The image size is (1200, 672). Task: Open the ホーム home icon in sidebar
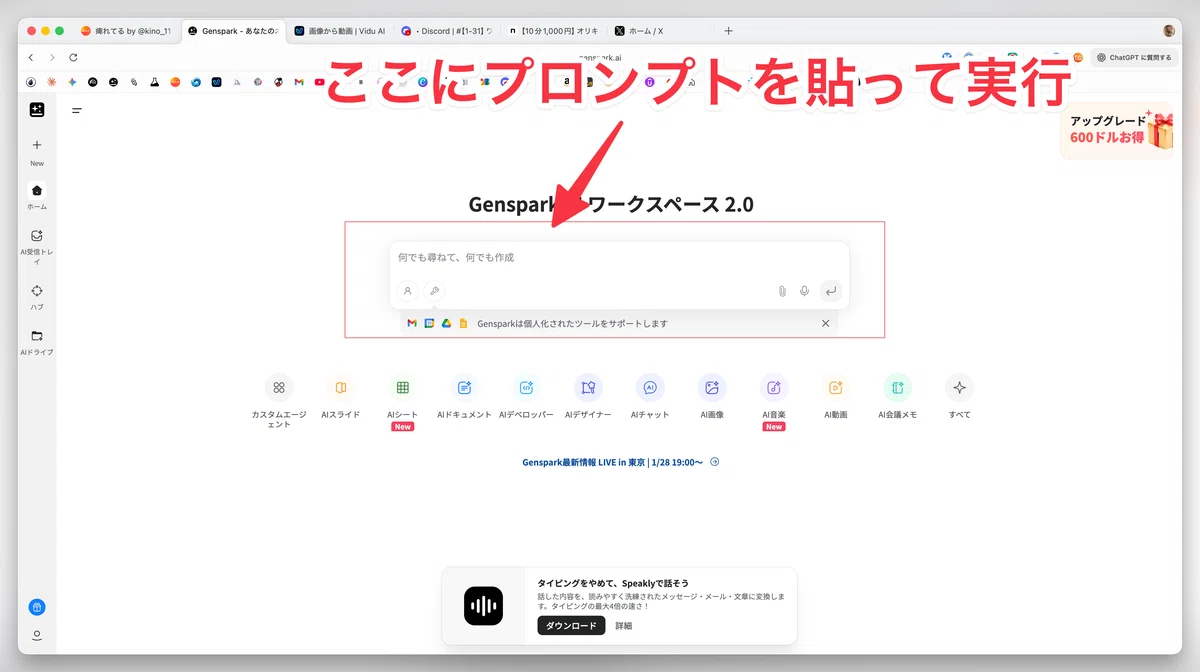(37, 190)
